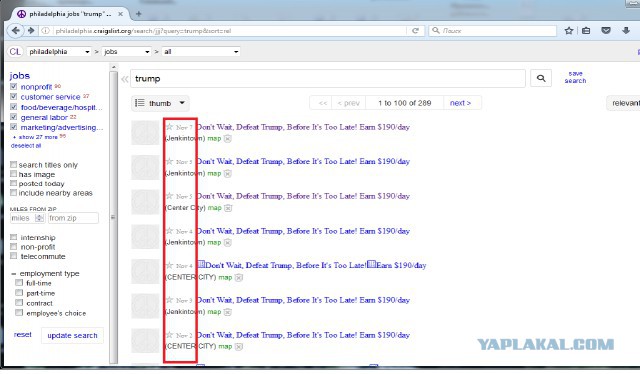The height and width of the screenshot is (374, 640).
Task: Open the all subcategory dropdown
Action: click(201, 52)
